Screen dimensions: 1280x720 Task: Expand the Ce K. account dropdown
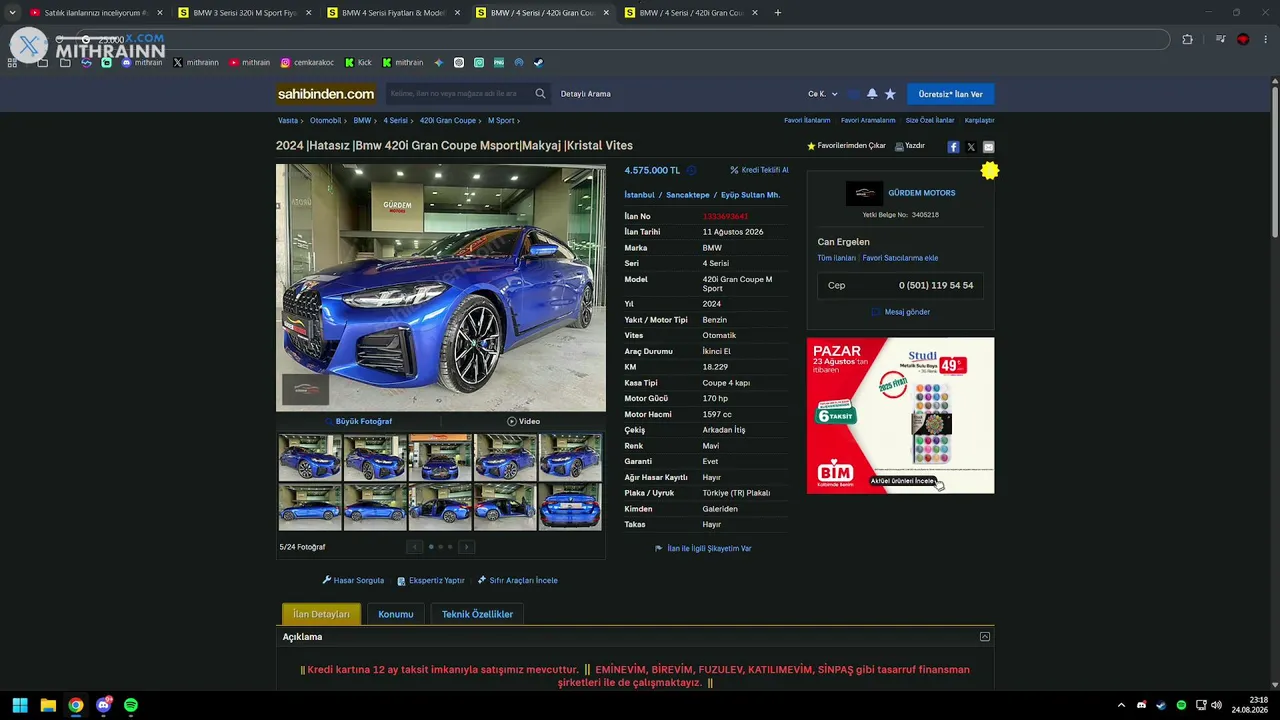click(823, 94)
